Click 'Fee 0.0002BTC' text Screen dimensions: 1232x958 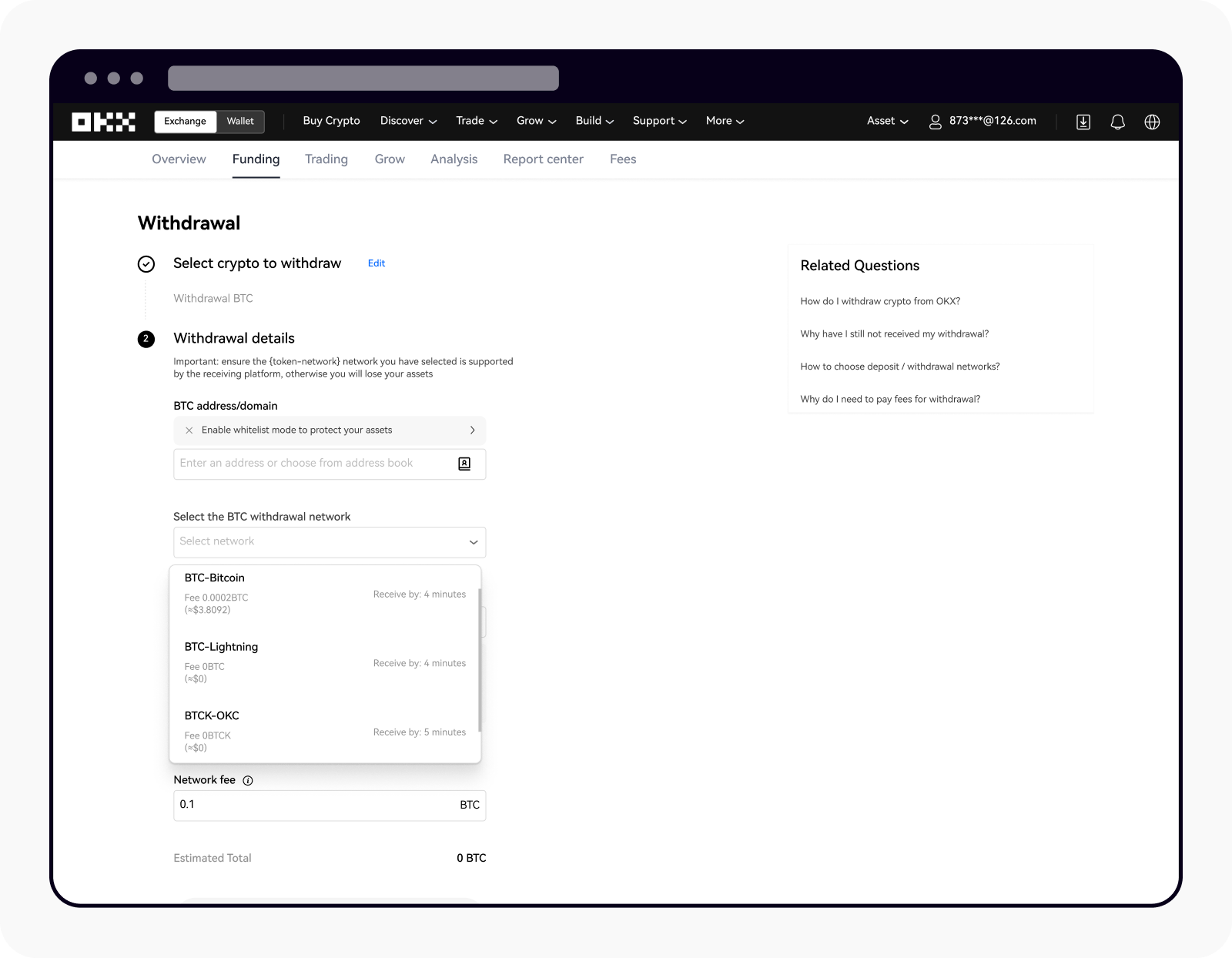(216, 598)
